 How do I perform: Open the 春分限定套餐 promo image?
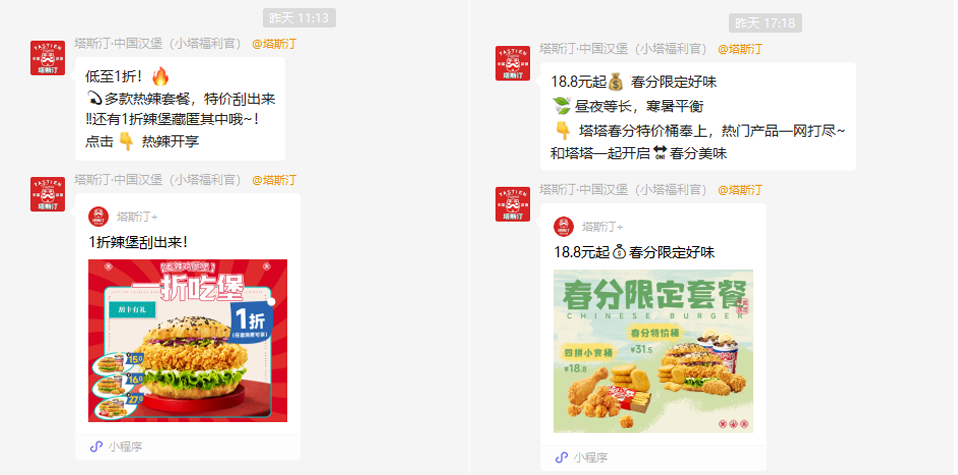click(653, 351)
